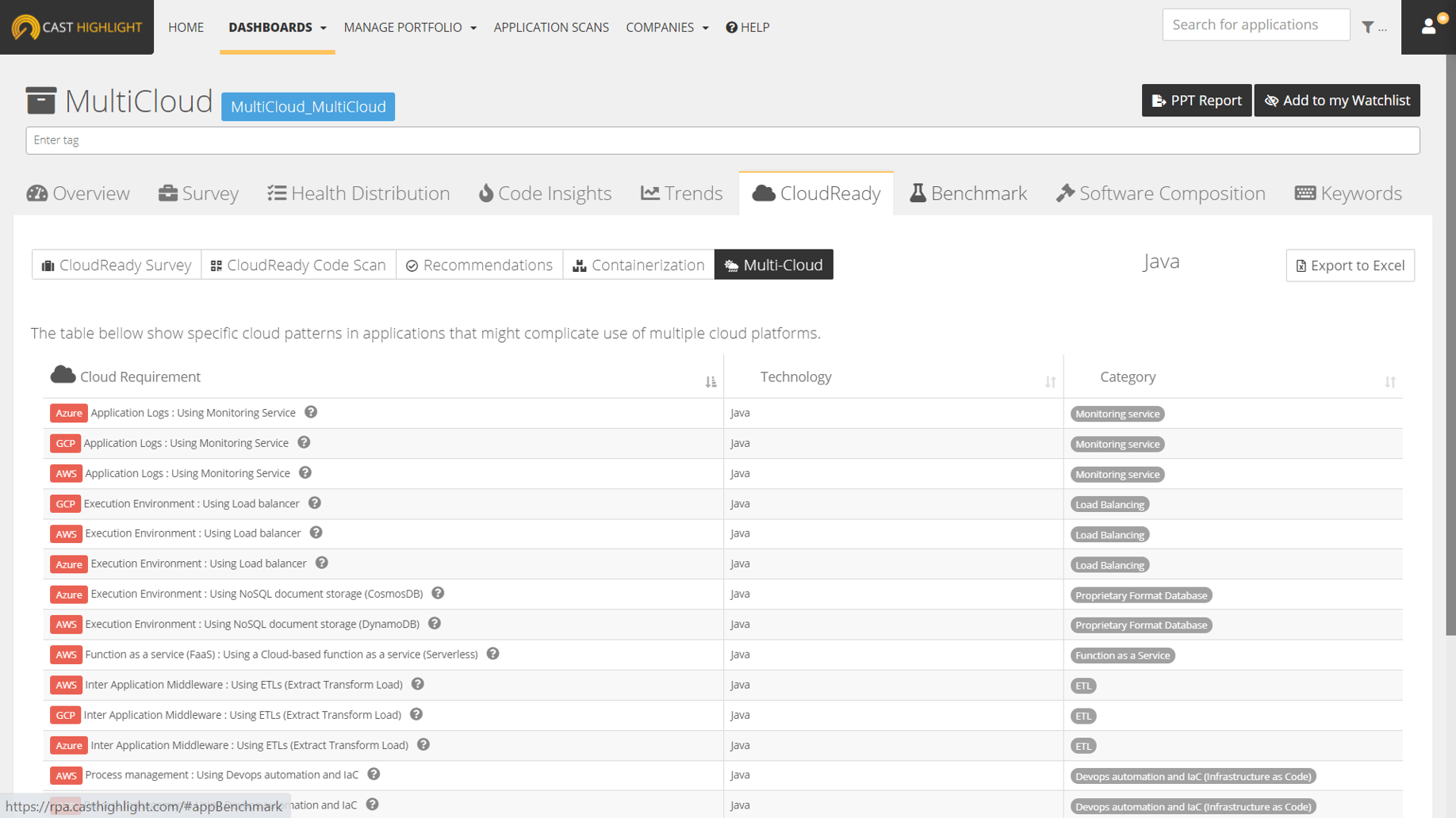
Task: Toggle sort order on Technology column
Action: [x=1050, y=382]
